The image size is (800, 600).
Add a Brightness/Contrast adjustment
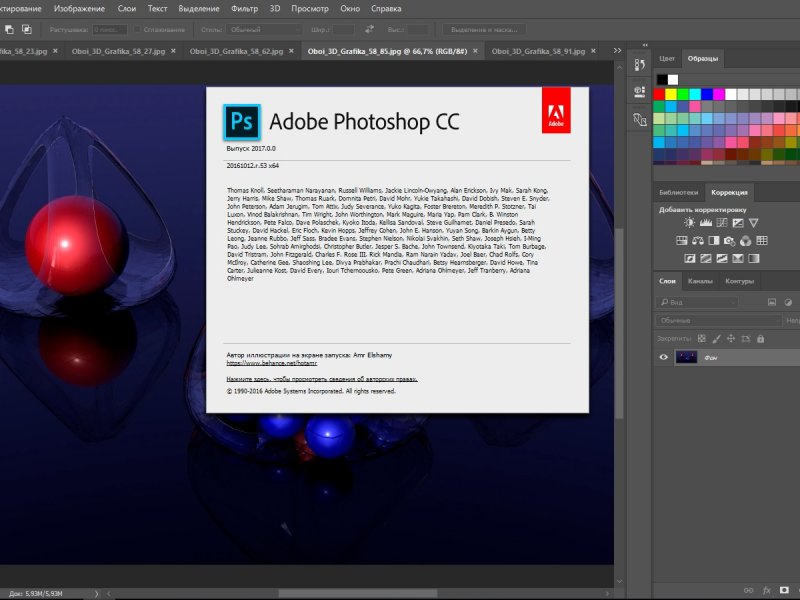point(689,223)
